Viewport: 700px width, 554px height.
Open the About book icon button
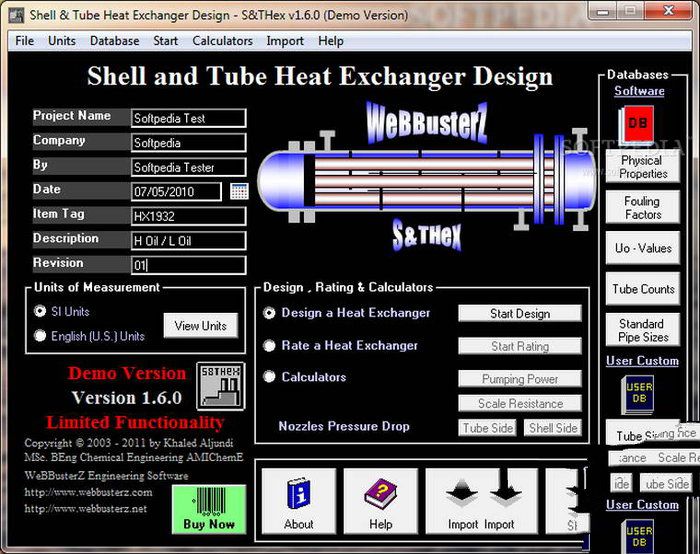pos(299,501)
